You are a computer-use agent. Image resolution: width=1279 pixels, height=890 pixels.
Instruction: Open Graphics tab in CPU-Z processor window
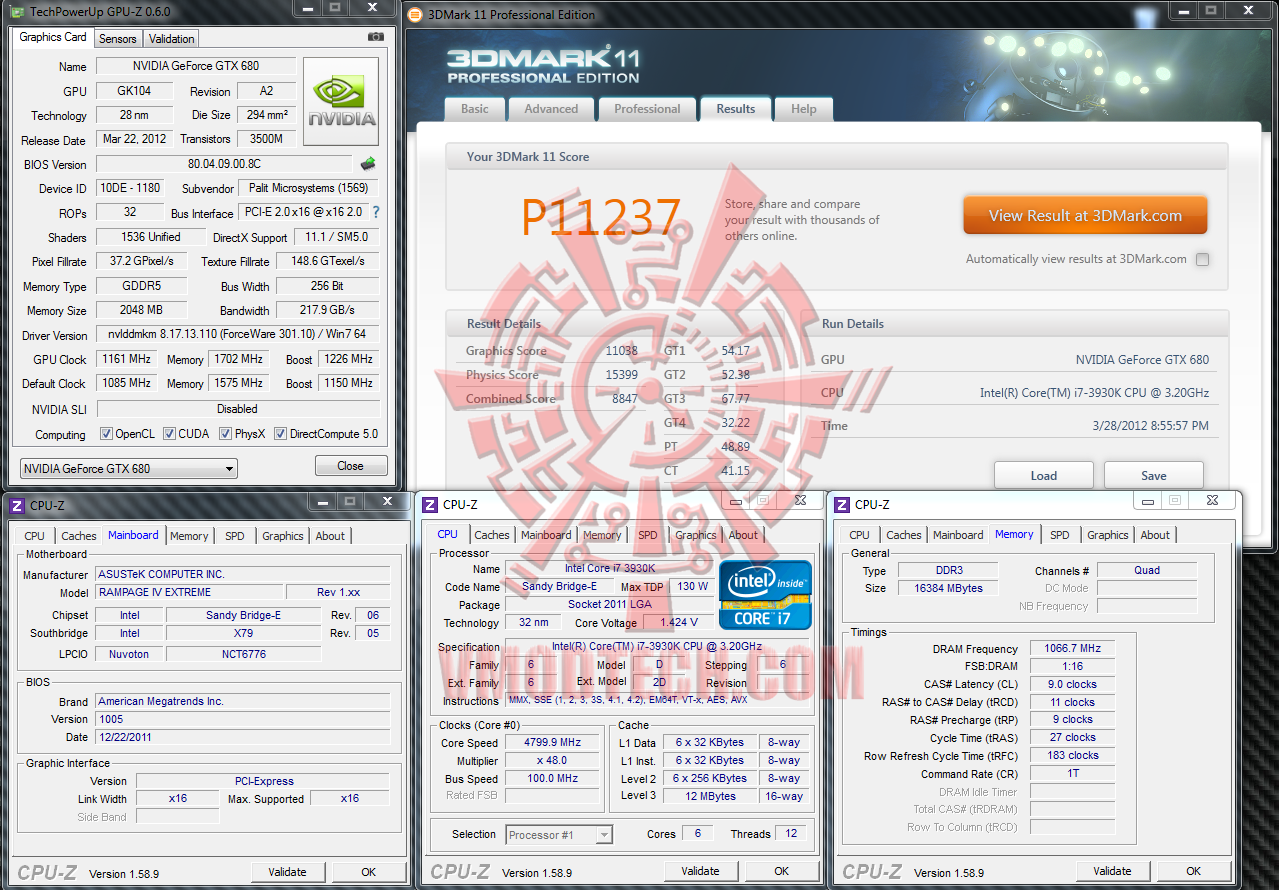pyautogui.click(x=696, y=535)
